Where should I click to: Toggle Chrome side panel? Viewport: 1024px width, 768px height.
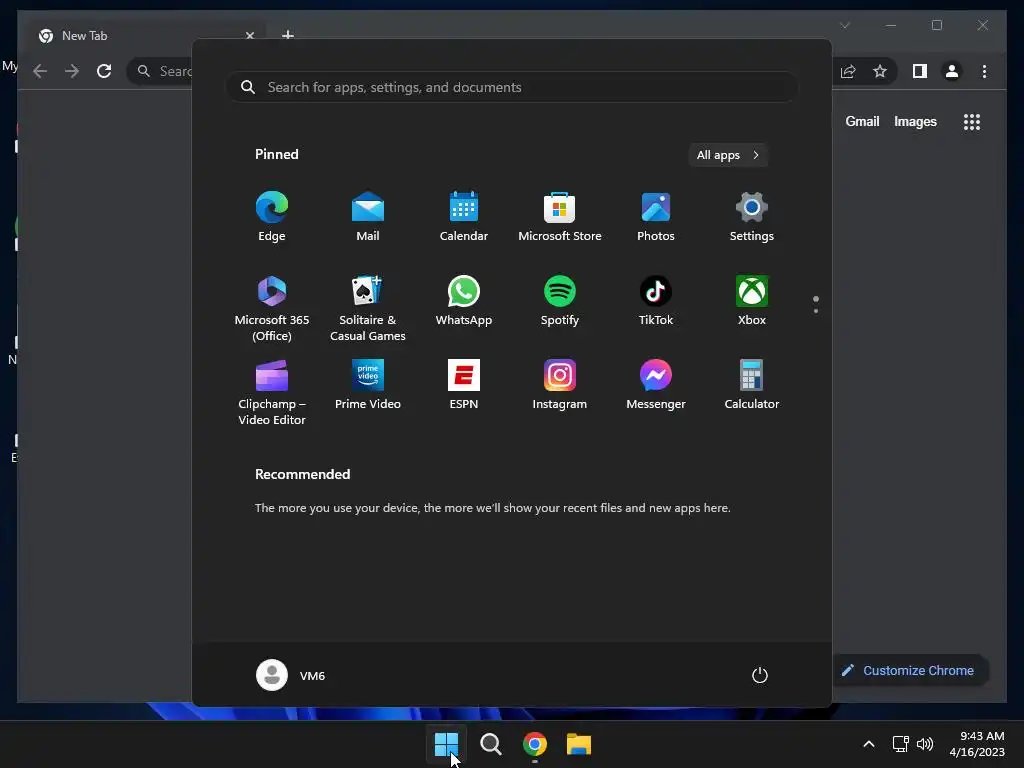point(920,71)
